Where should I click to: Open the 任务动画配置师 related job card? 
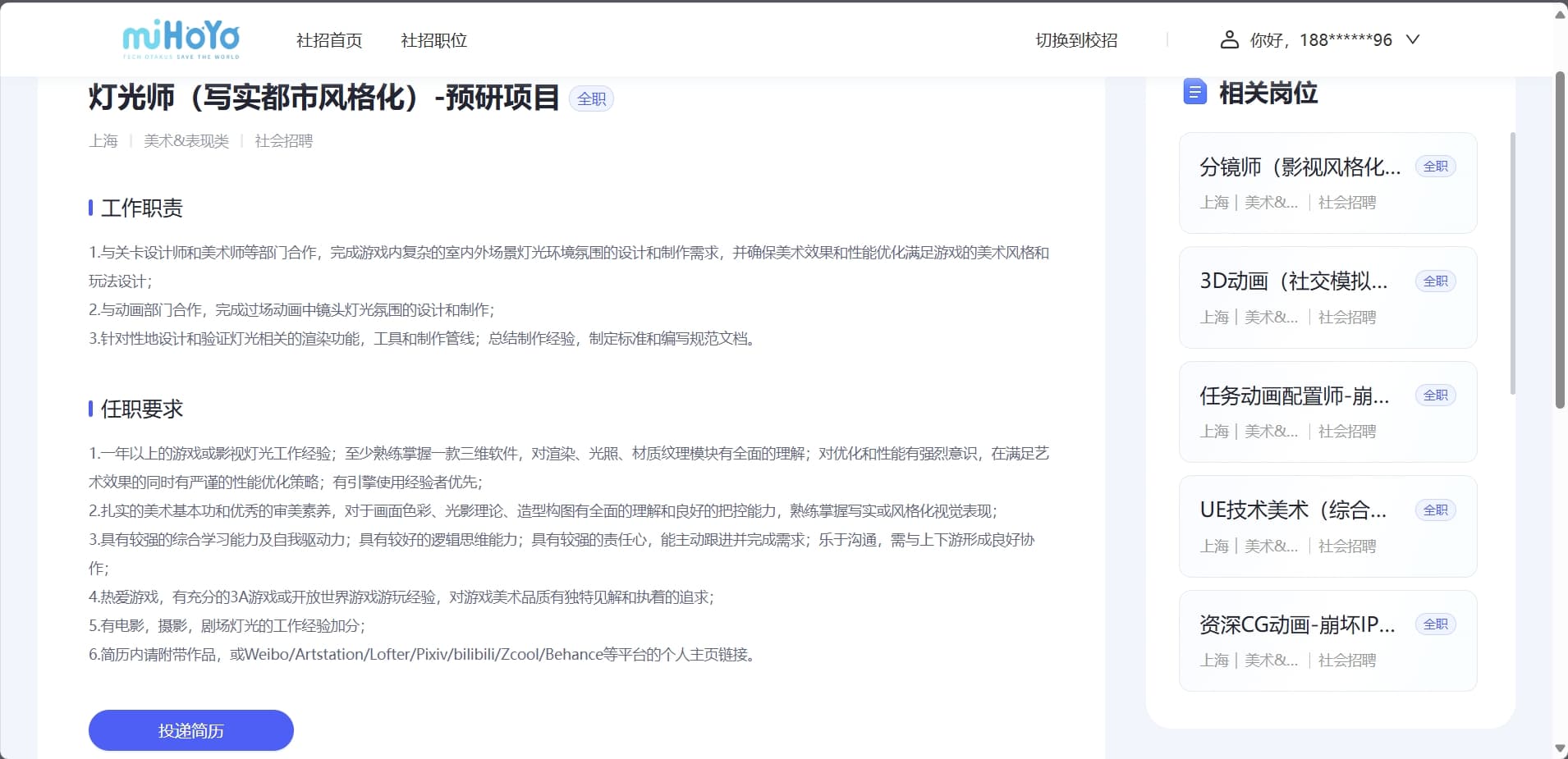[x=1300, y=411]
